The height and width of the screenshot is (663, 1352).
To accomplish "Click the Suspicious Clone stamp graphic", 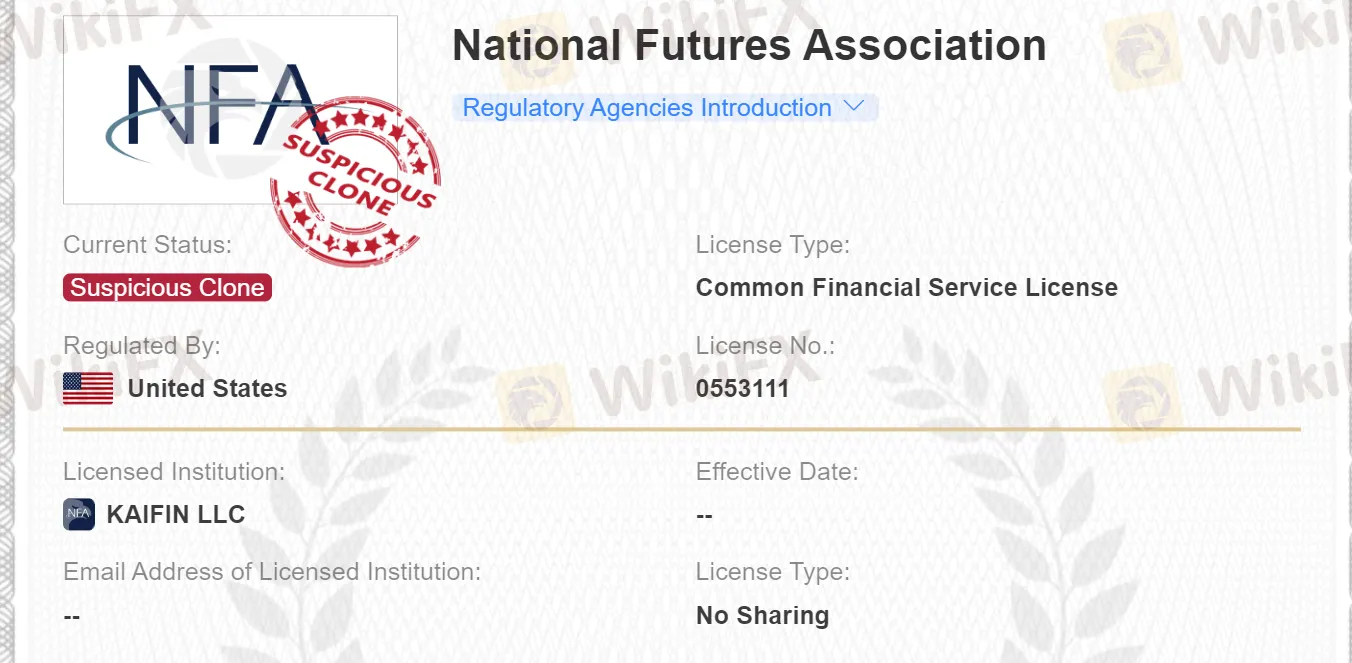I will tap(354, 180).
